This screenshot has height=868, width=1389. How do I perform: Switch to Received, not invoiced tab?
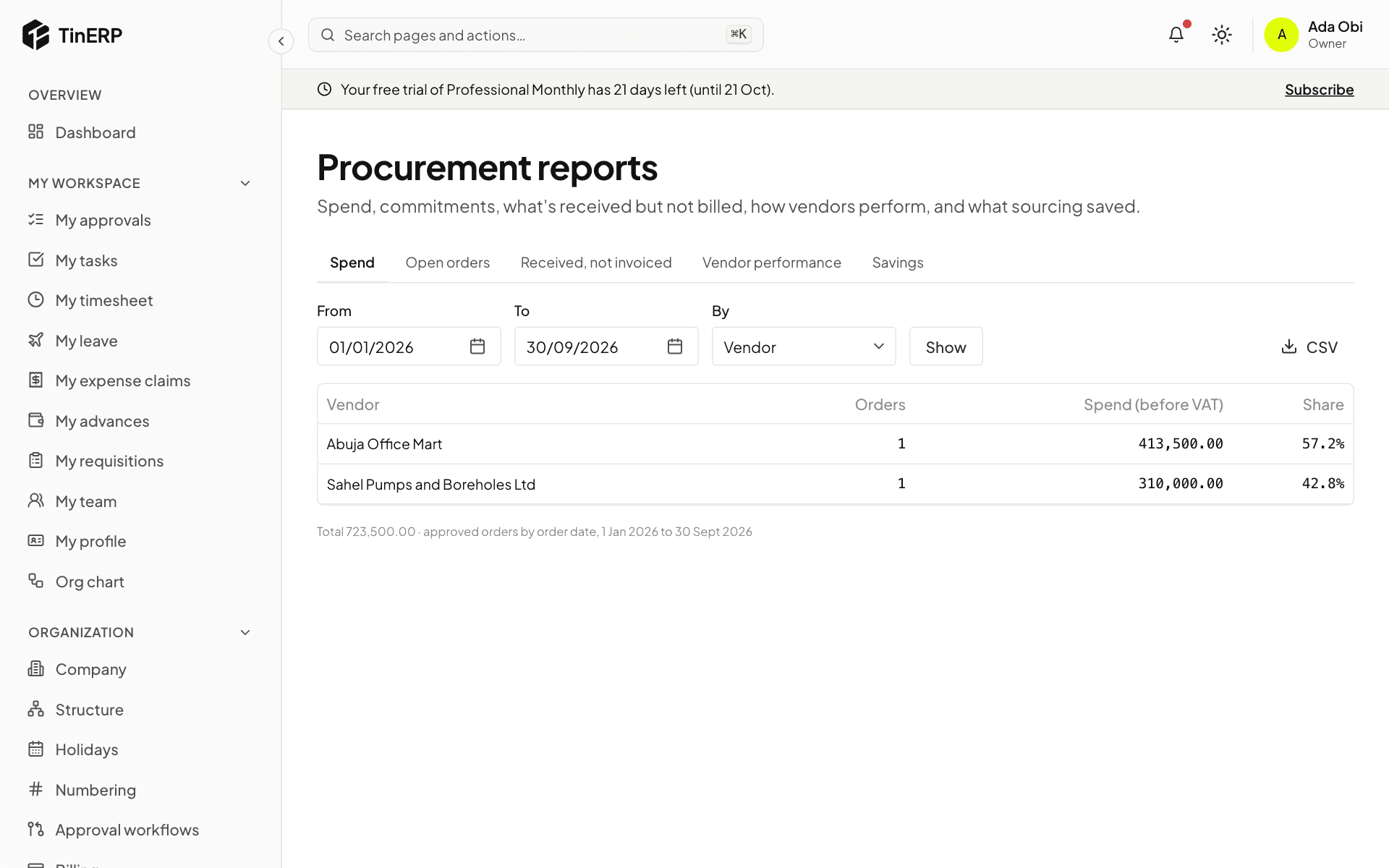pyautogui.click(x=596, y=263)
